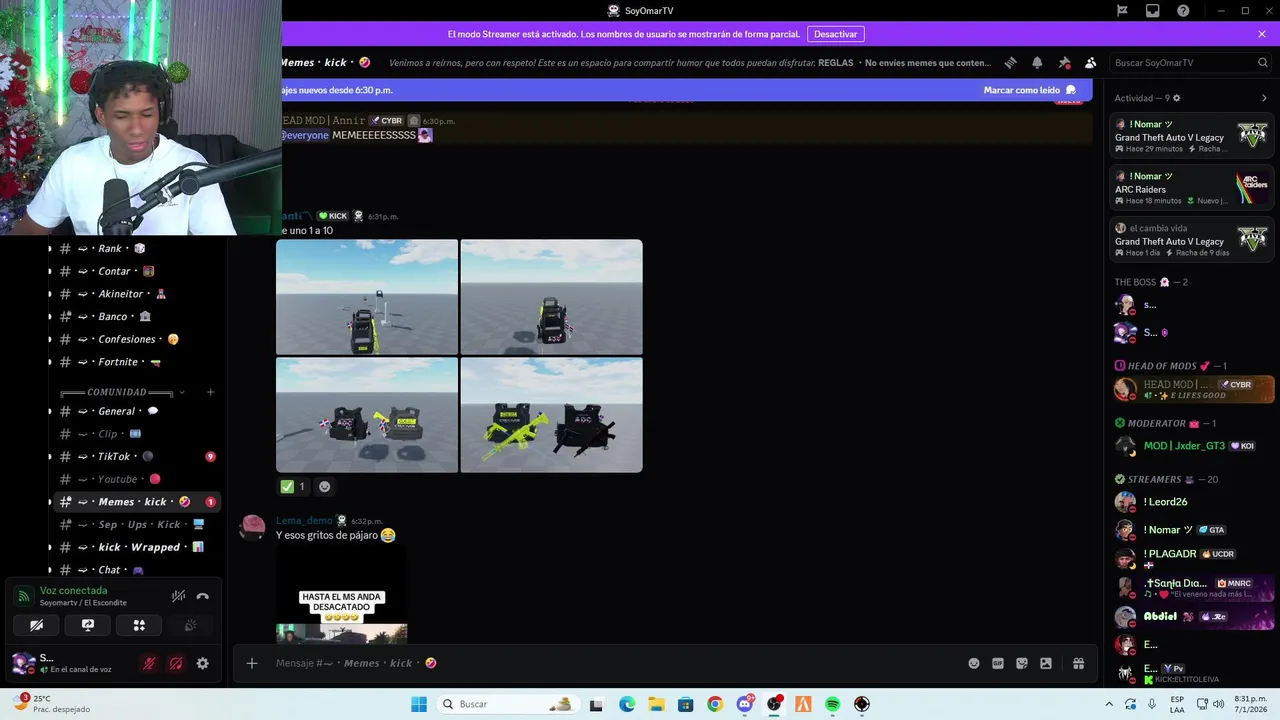
Task: Show hidden tray icons chevron
Action: click(1108, 704)
